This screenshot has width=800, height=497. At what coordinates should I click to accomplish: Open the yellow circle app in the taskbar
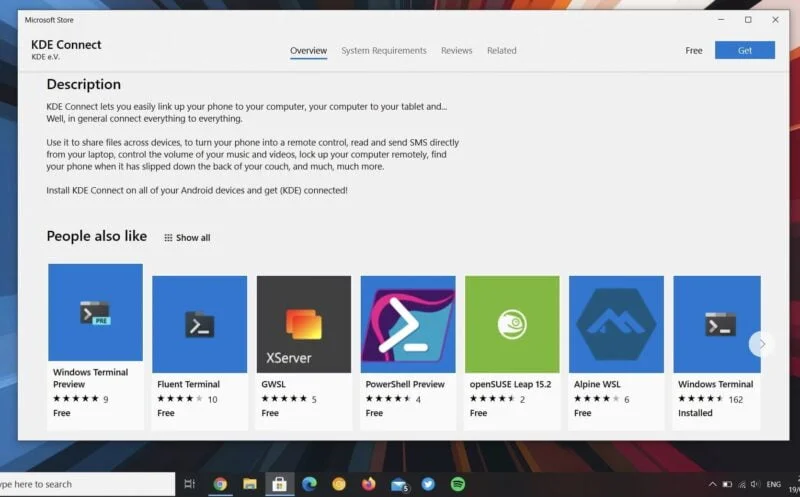pyautogui.click(x=339, y=484)
